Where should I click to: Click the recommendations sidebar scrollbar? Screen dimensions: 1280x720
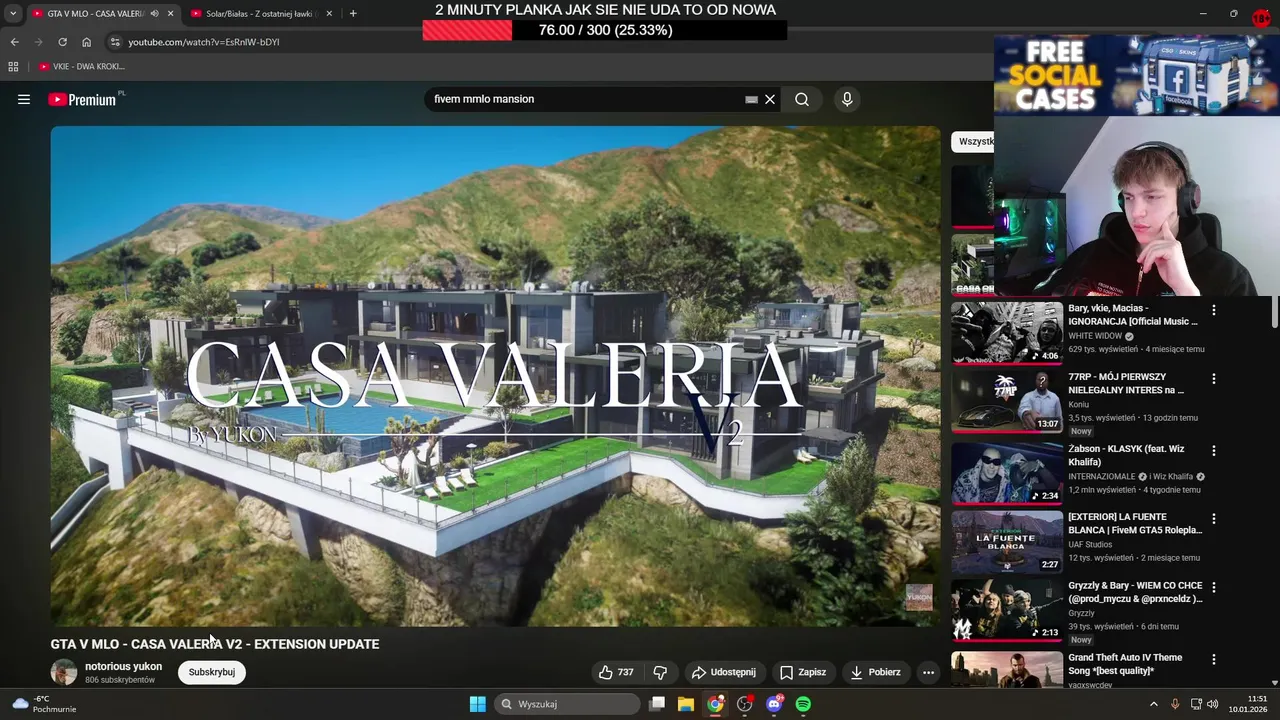(1274, 312)
